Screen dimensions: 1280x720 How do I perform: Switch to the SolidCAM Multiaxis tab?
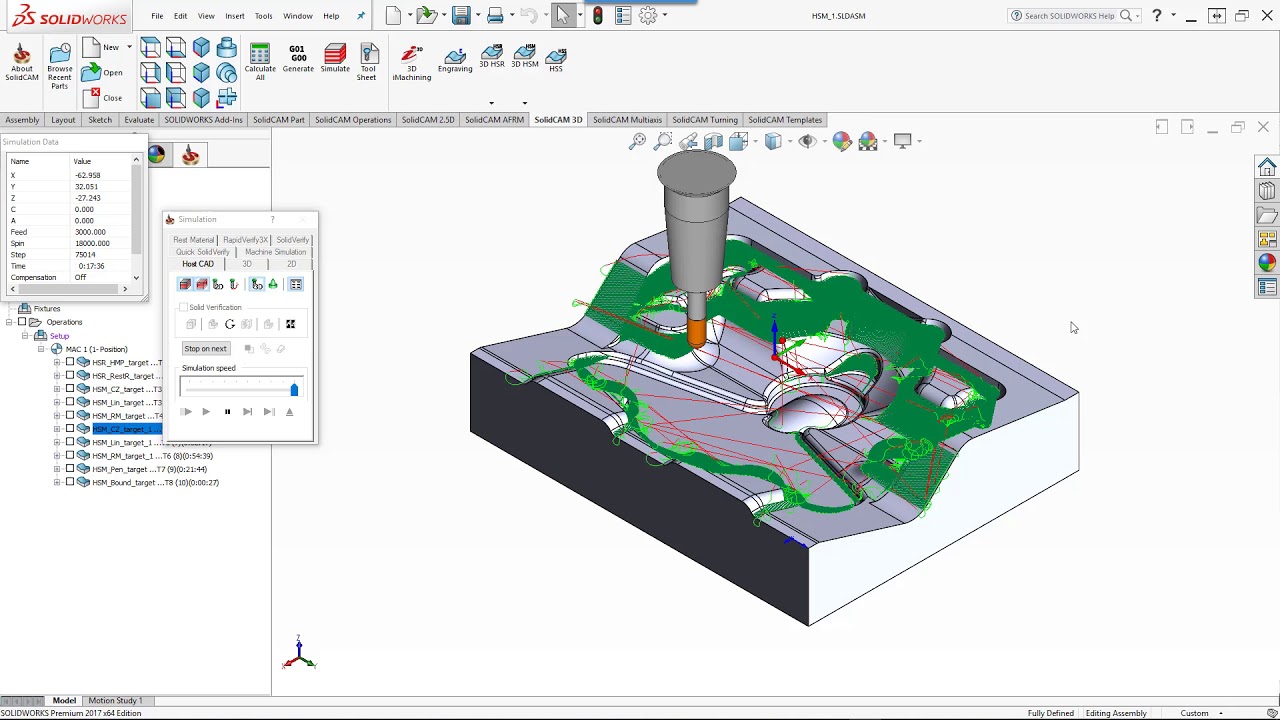click(627, 120)
